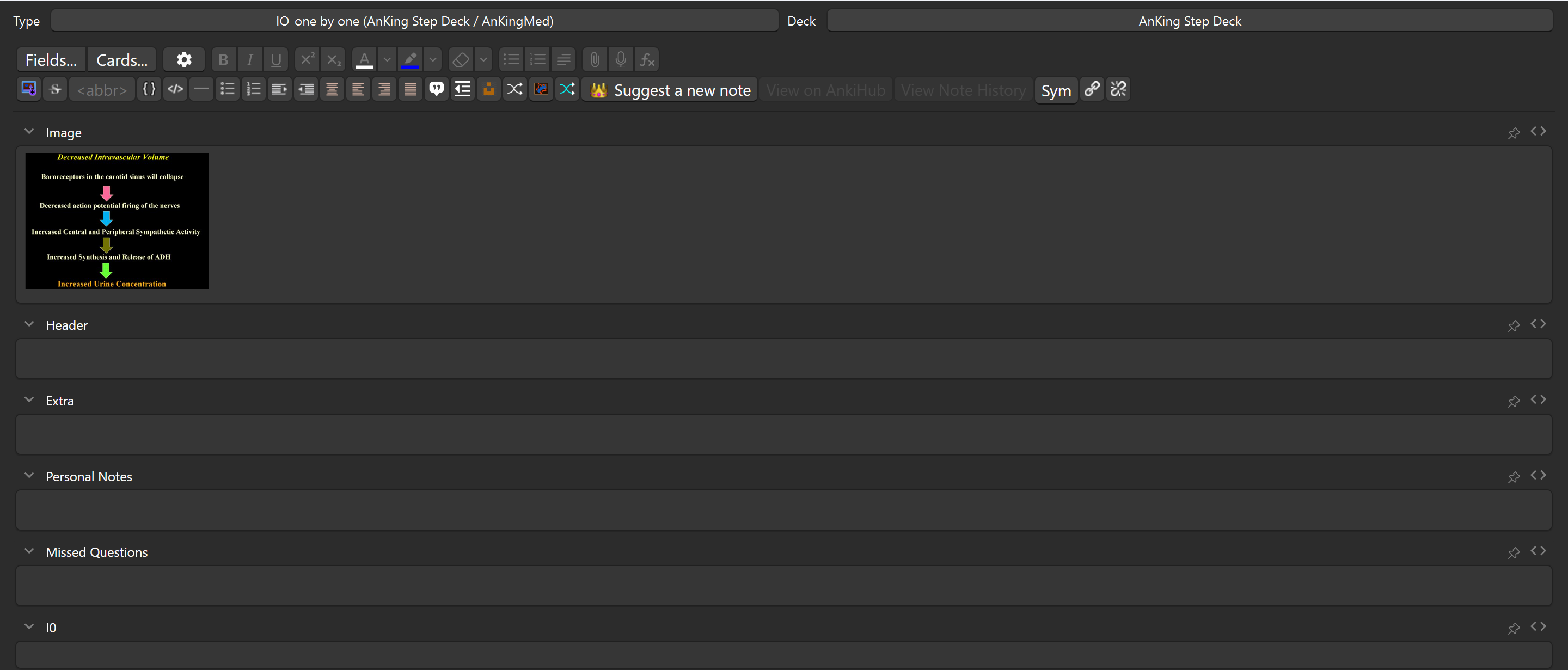
Task: Click the gear settings icon
Action: (x=184, y=60)
